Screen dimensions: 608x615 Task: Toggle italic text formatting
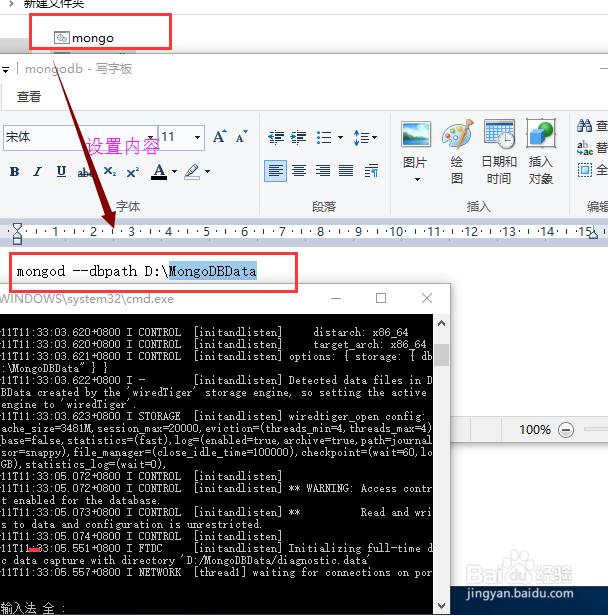[x=38, y=171]
